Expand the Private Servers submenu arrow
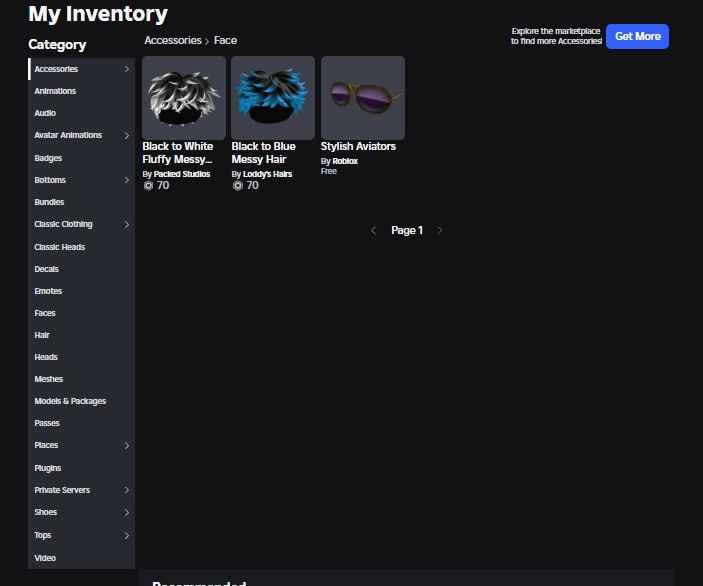This screenshot has height=586, width=703. tap(127, 490)
